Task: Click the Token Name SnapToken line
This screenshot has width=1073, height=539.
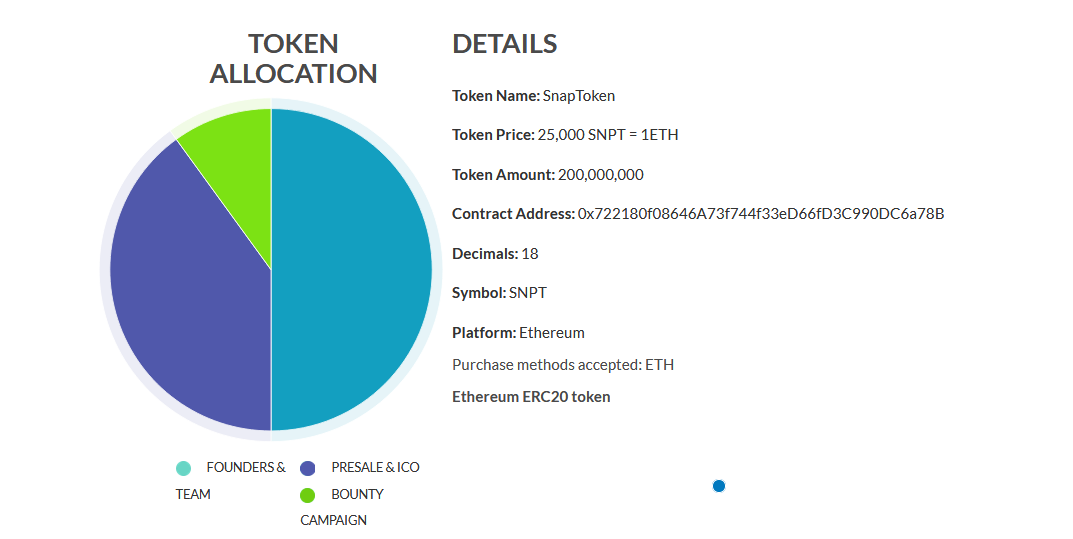Action: click(534, 96)
